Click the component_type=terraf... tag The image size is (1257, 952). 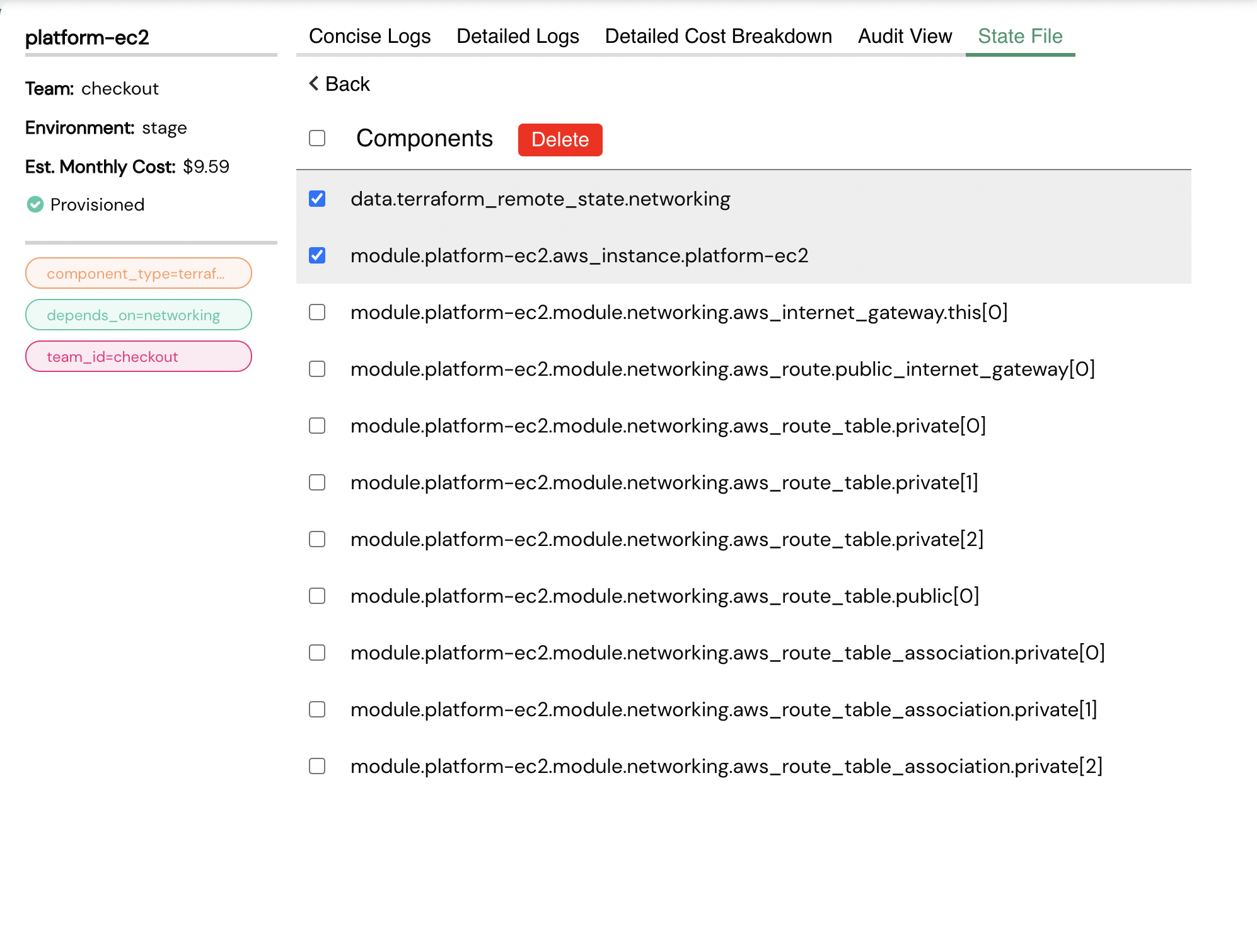pyautogui.click(x=139, y=273)
